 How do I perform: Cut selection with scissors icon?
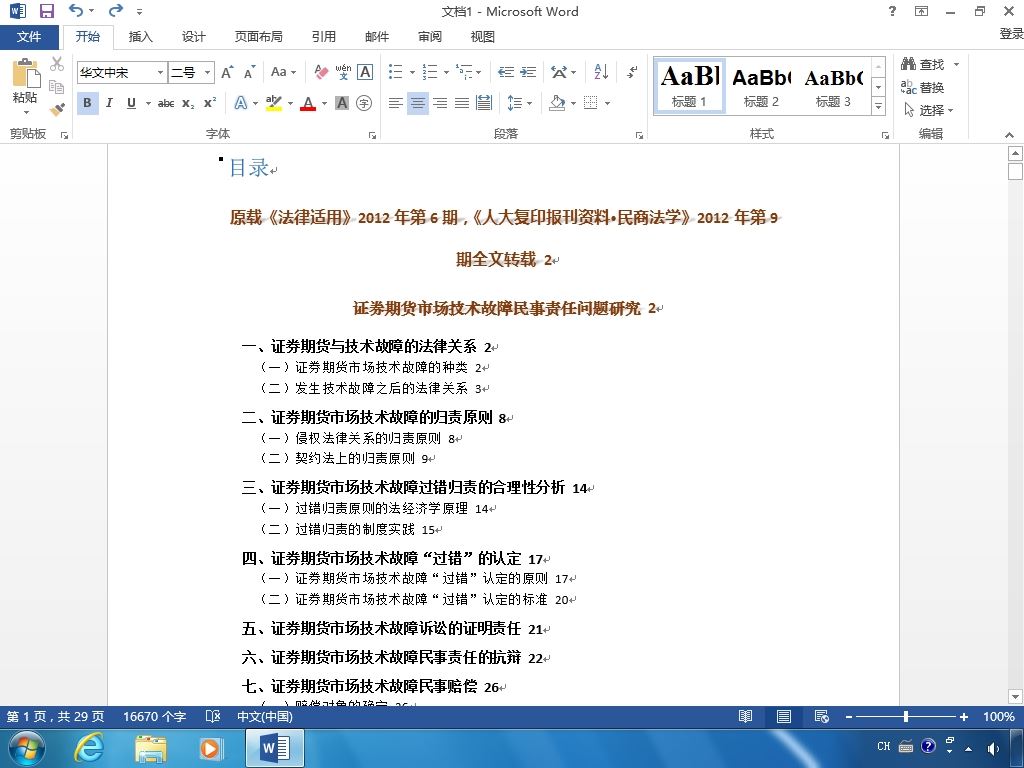pos(57,64)
